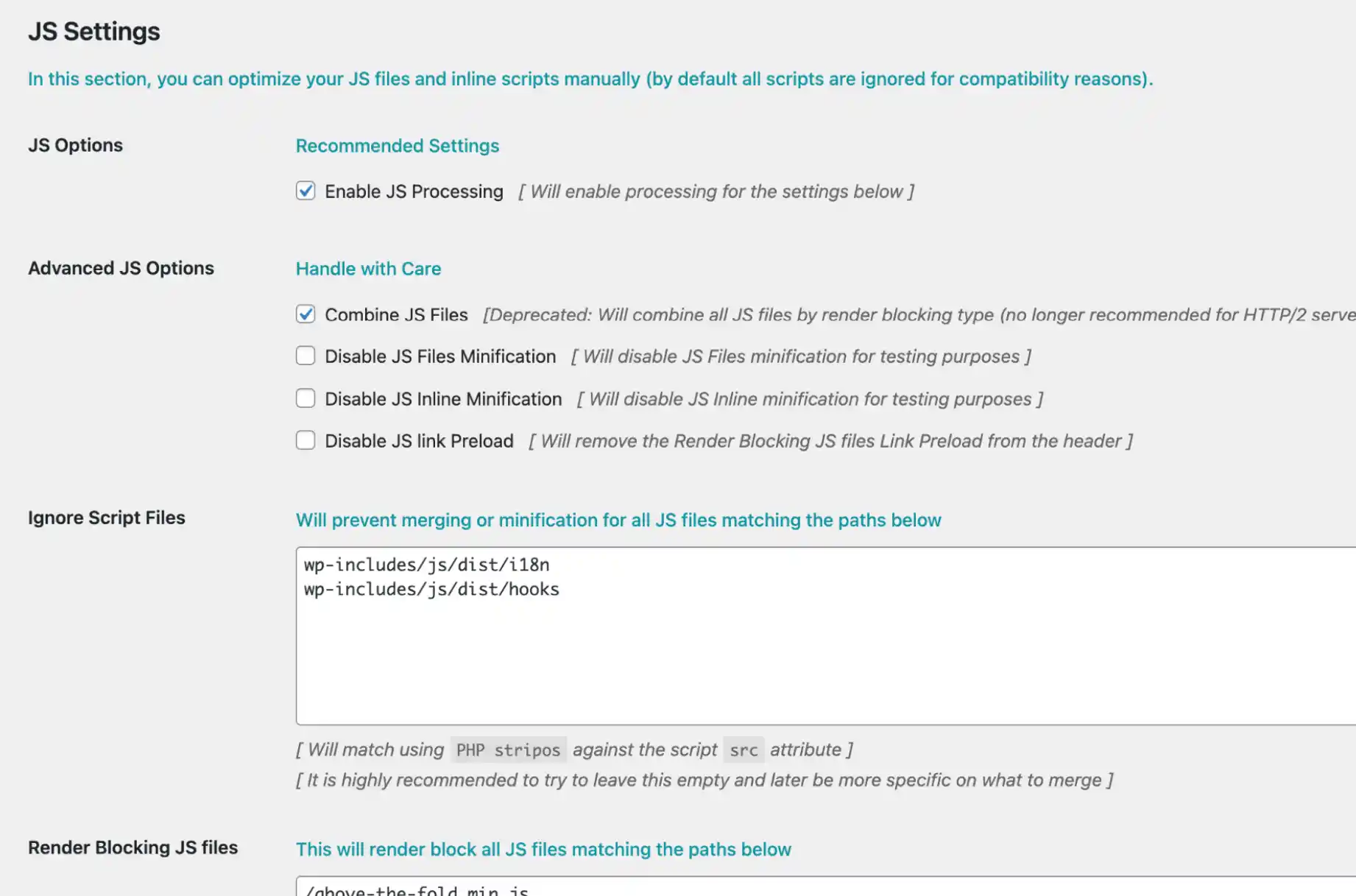Click the src code tag
This screenshot has height=896, width=1356.
pyautogui.click(x=744, y=749)
